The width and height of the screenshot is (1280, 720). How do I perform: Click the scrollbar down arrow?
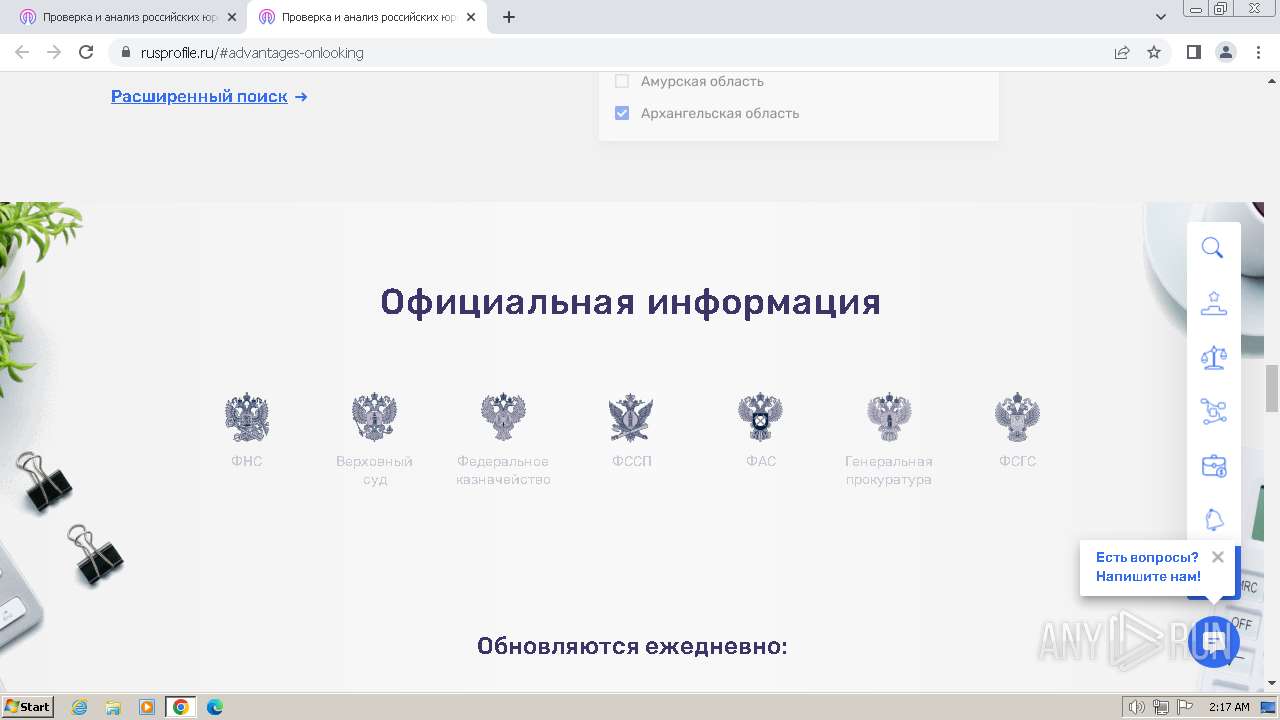pyautogui.click(x=1272, y=683)
